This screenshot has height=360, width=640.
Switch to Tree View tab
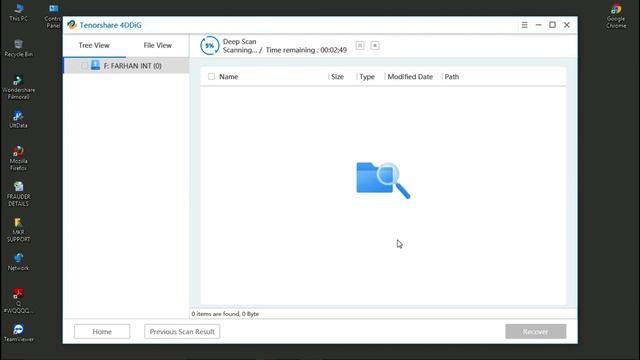point(94,45)
